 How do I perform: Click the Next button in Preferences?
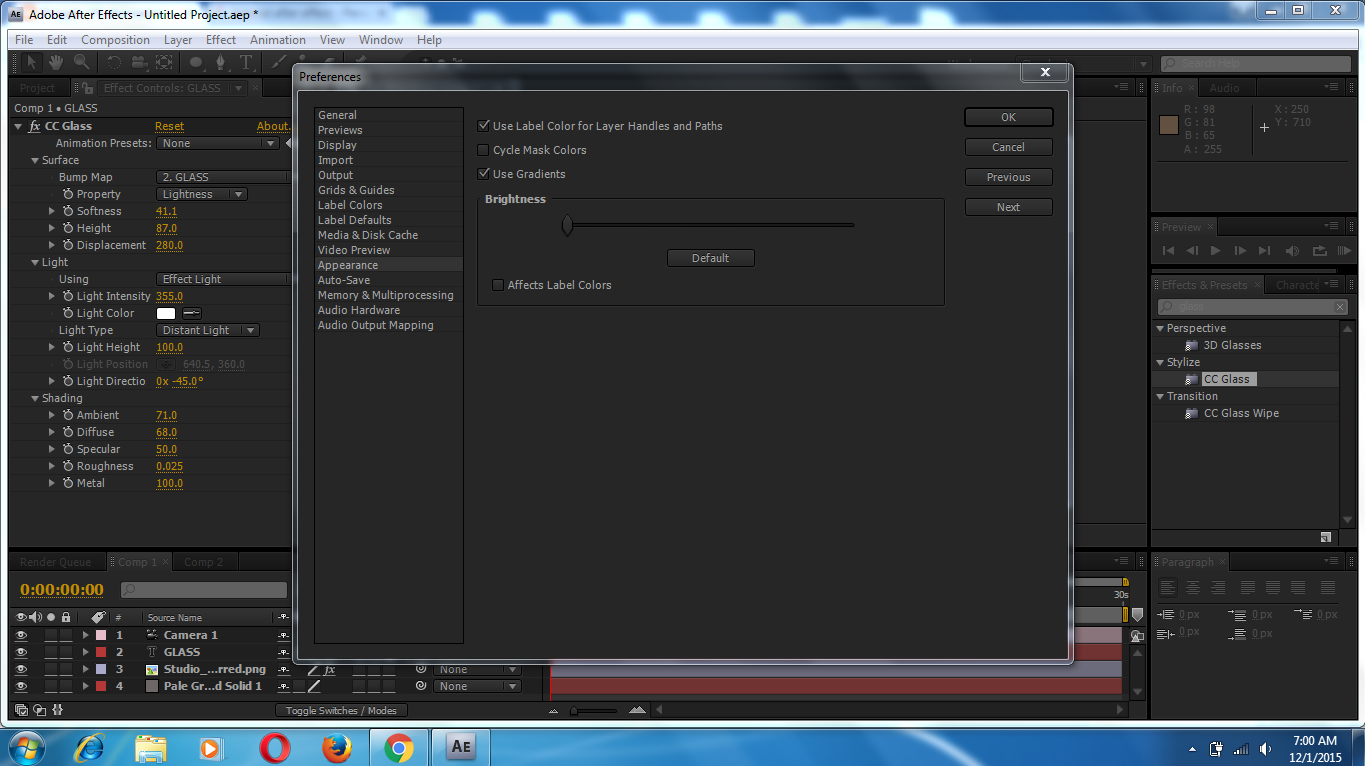(1008, 207)
